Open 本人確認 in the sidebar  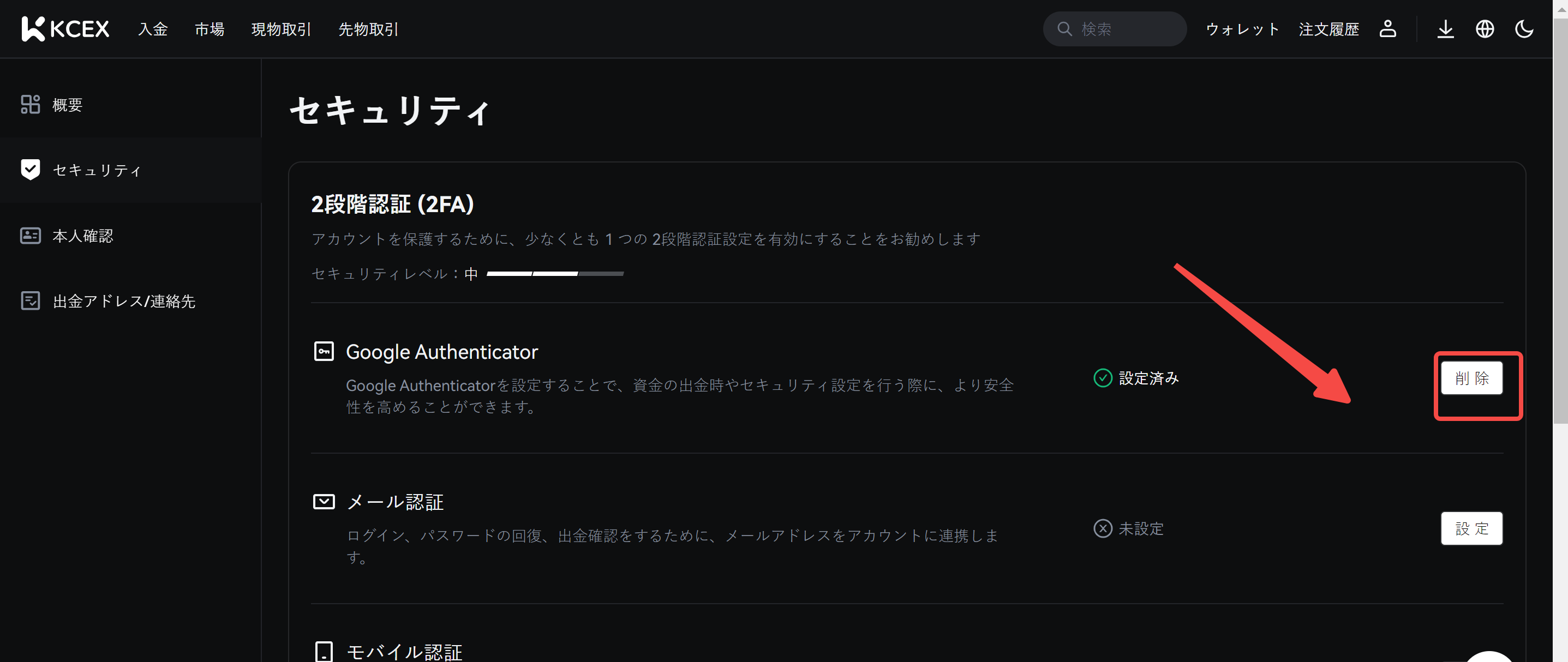coord(83,236)
